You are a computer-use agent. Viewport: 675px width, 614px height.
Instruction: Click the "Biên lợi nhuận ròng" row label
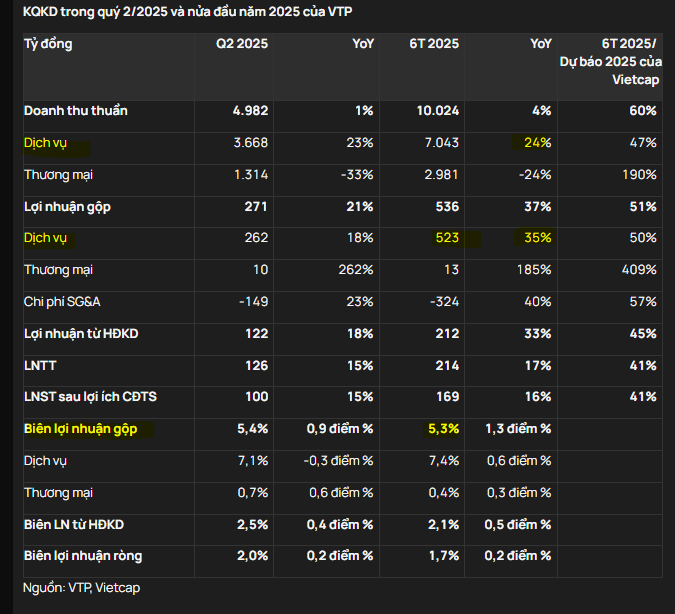pos(83,556)
